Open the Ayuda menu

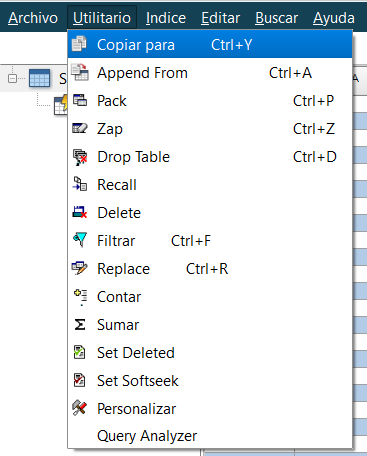(x=334, y=18)
